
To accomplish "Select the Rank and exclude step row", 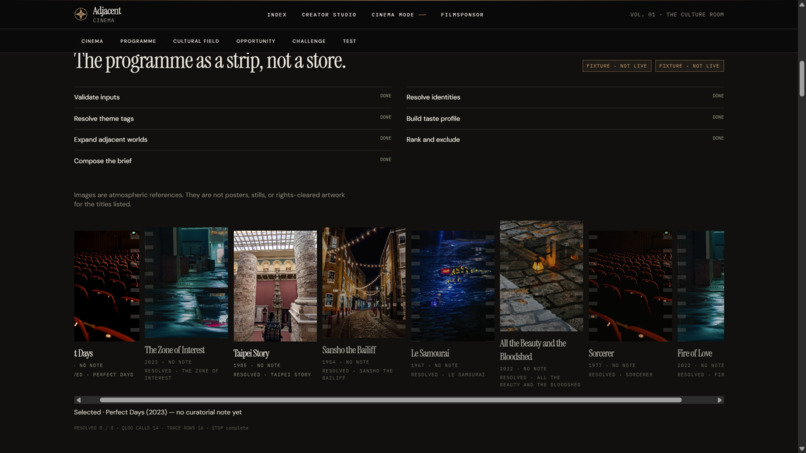I will point(565,139).
